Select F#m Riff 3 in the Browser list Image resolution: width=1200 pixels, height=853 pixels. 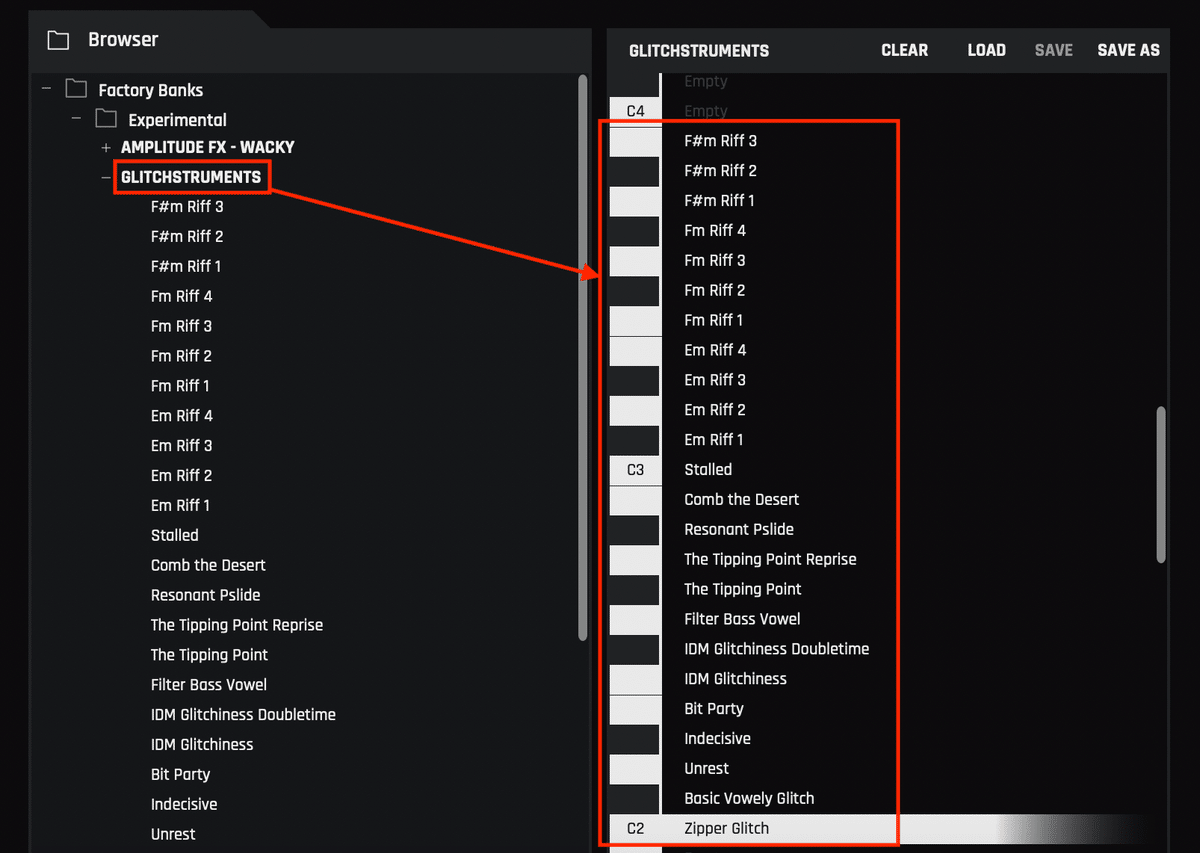pos(187,207)
